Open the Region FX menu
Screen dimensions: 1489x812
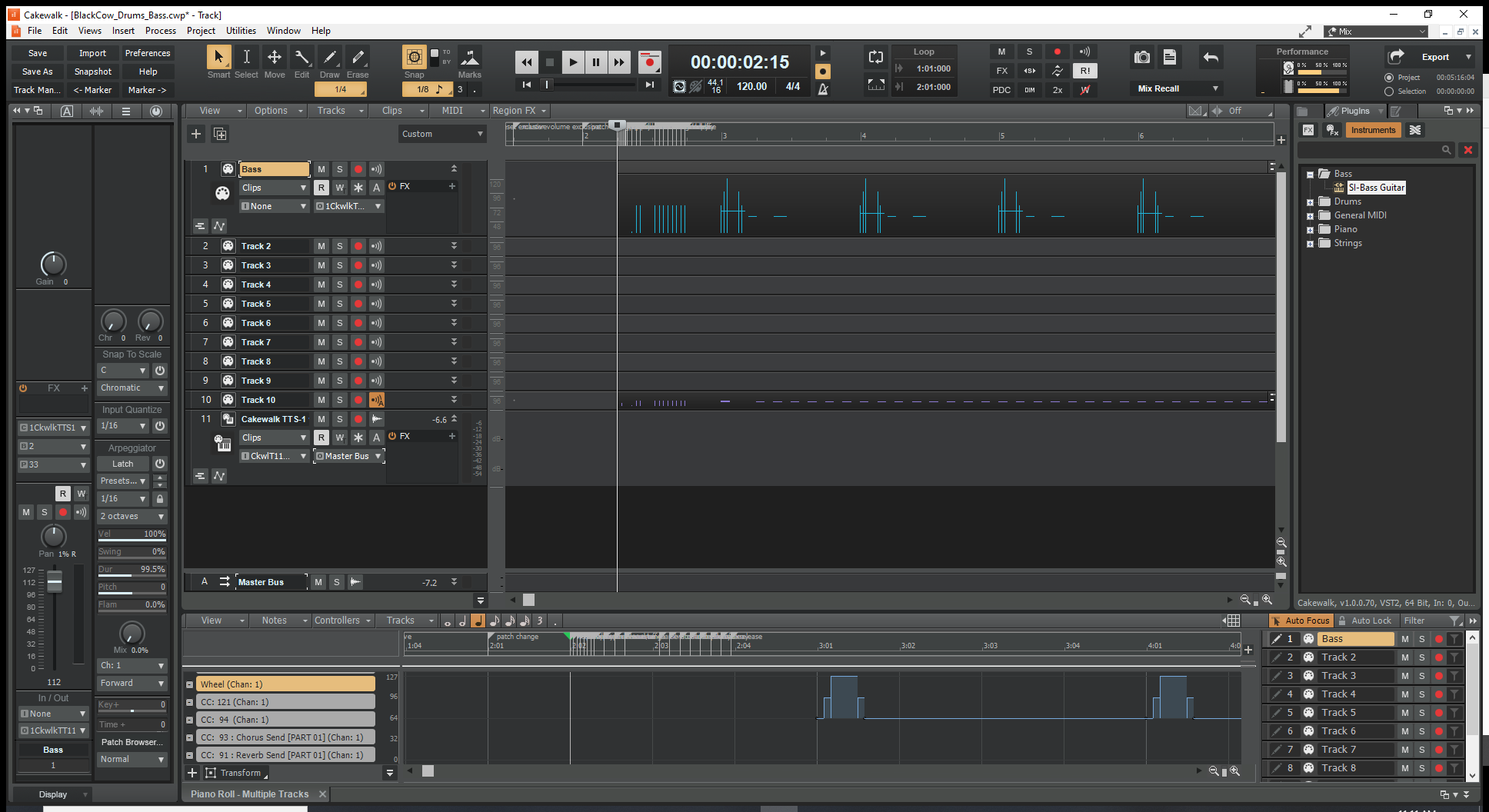click(519, 111)
